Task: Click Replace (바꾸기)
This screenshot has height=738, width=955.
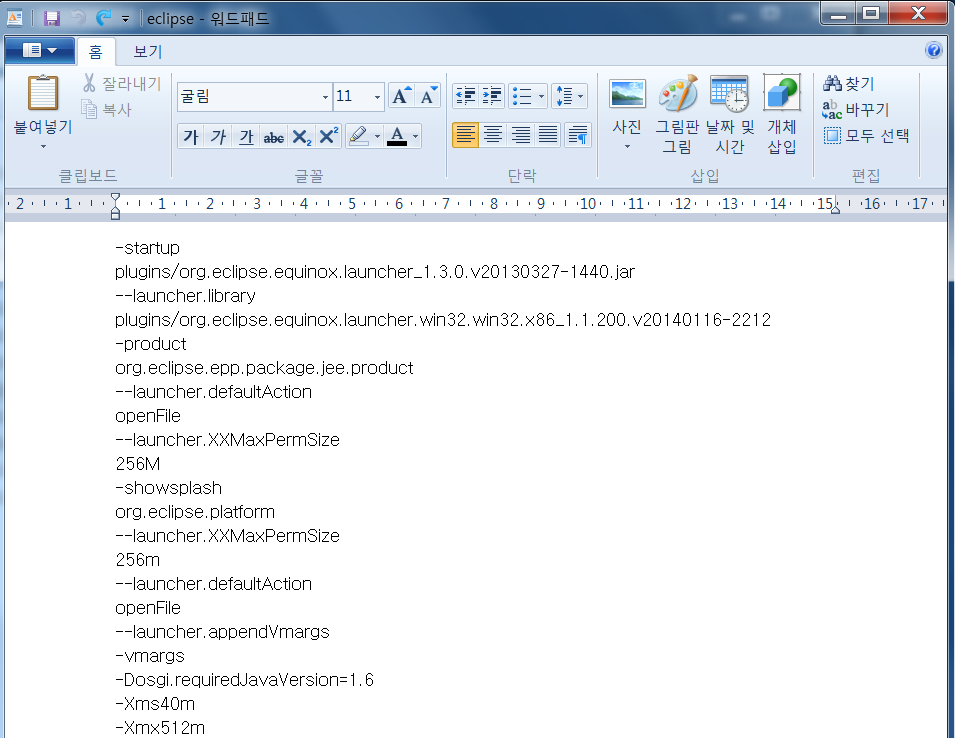Action: pos(856,110)
